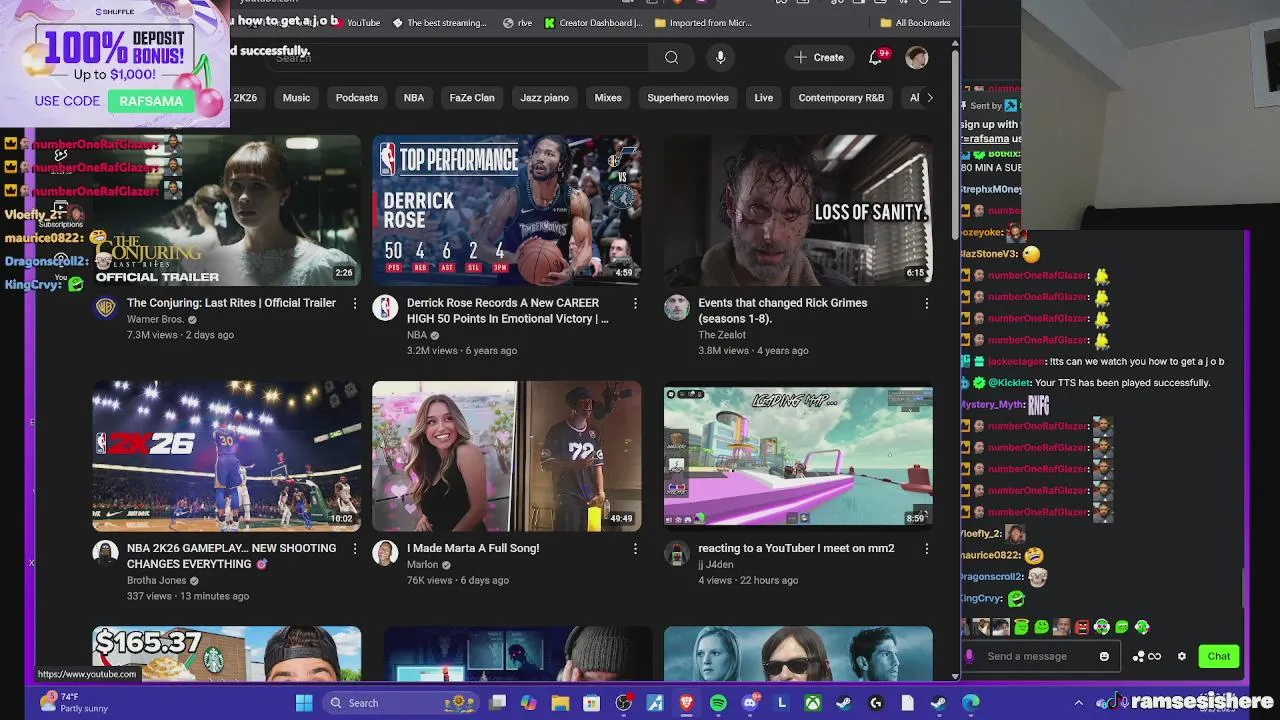1280x720 pixels.
Task: Open the NBA channel avatar
Action: click(385, 308)
